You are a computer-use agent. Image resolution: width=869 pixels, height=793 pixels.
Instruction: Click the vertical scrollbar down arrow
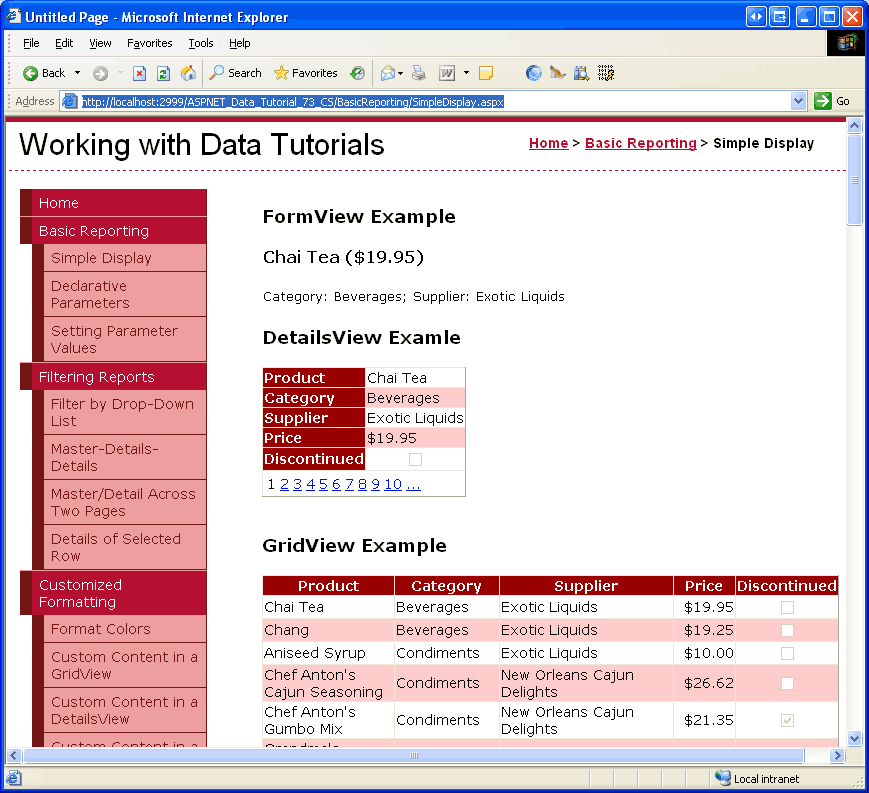tap(854, 738)
